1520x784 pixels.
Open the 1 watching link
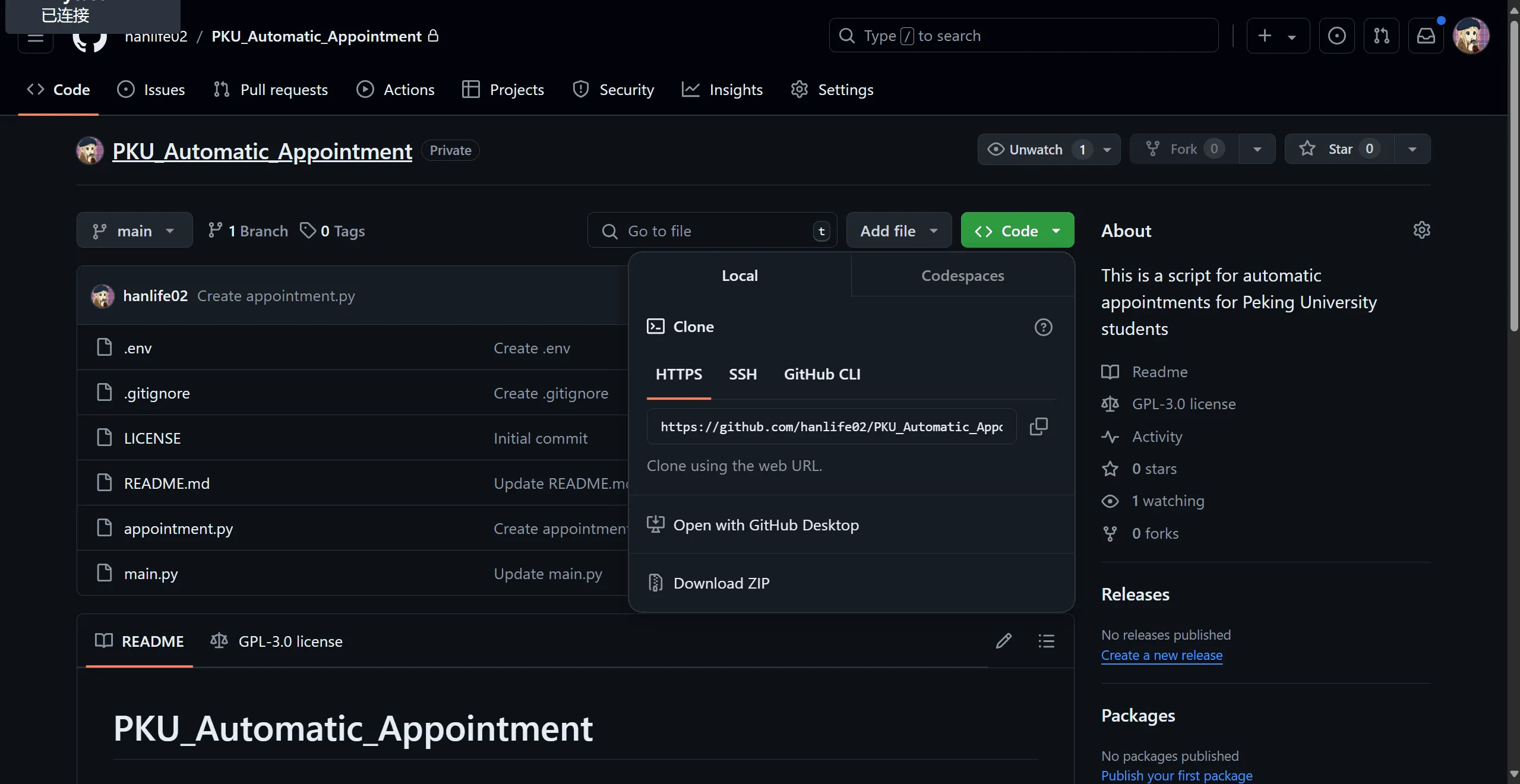pos(1153,501)
